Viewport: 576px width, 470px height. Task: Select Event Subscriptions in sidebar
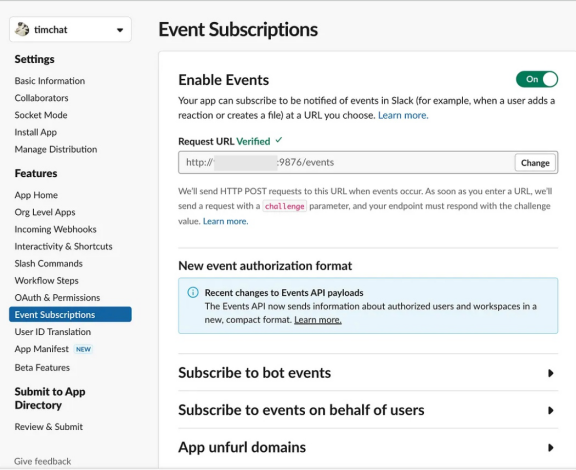click(x=70, y=315)
